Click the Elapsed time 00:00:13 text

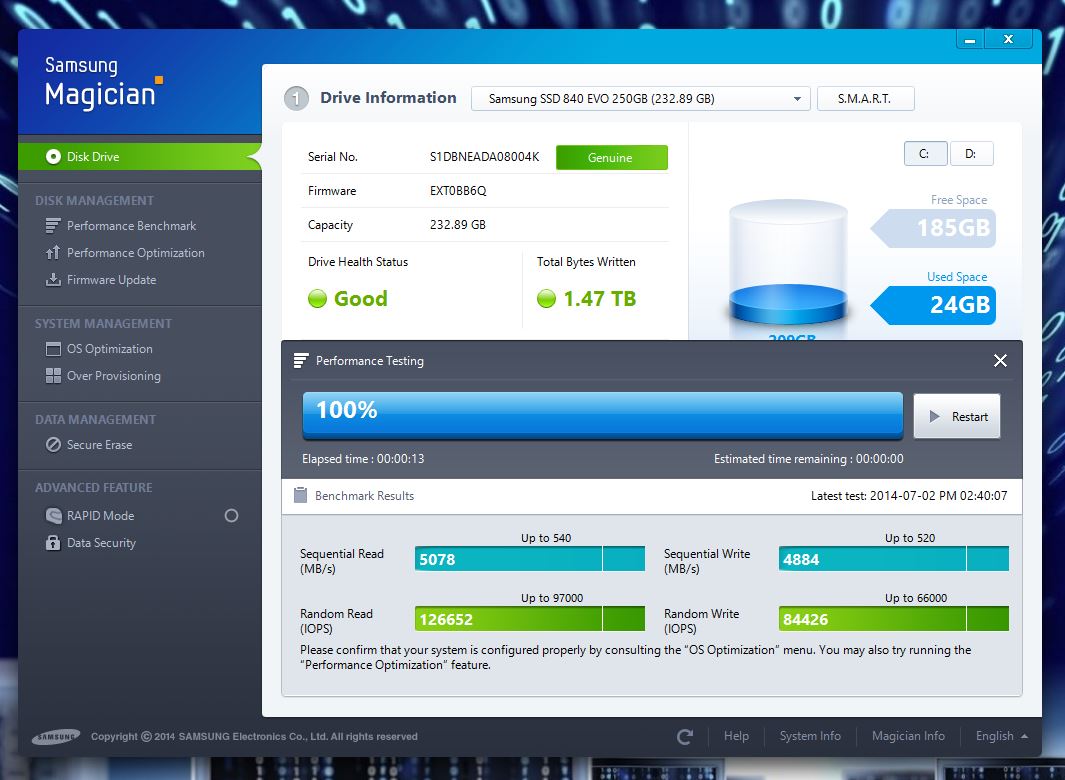pos(363,459)
